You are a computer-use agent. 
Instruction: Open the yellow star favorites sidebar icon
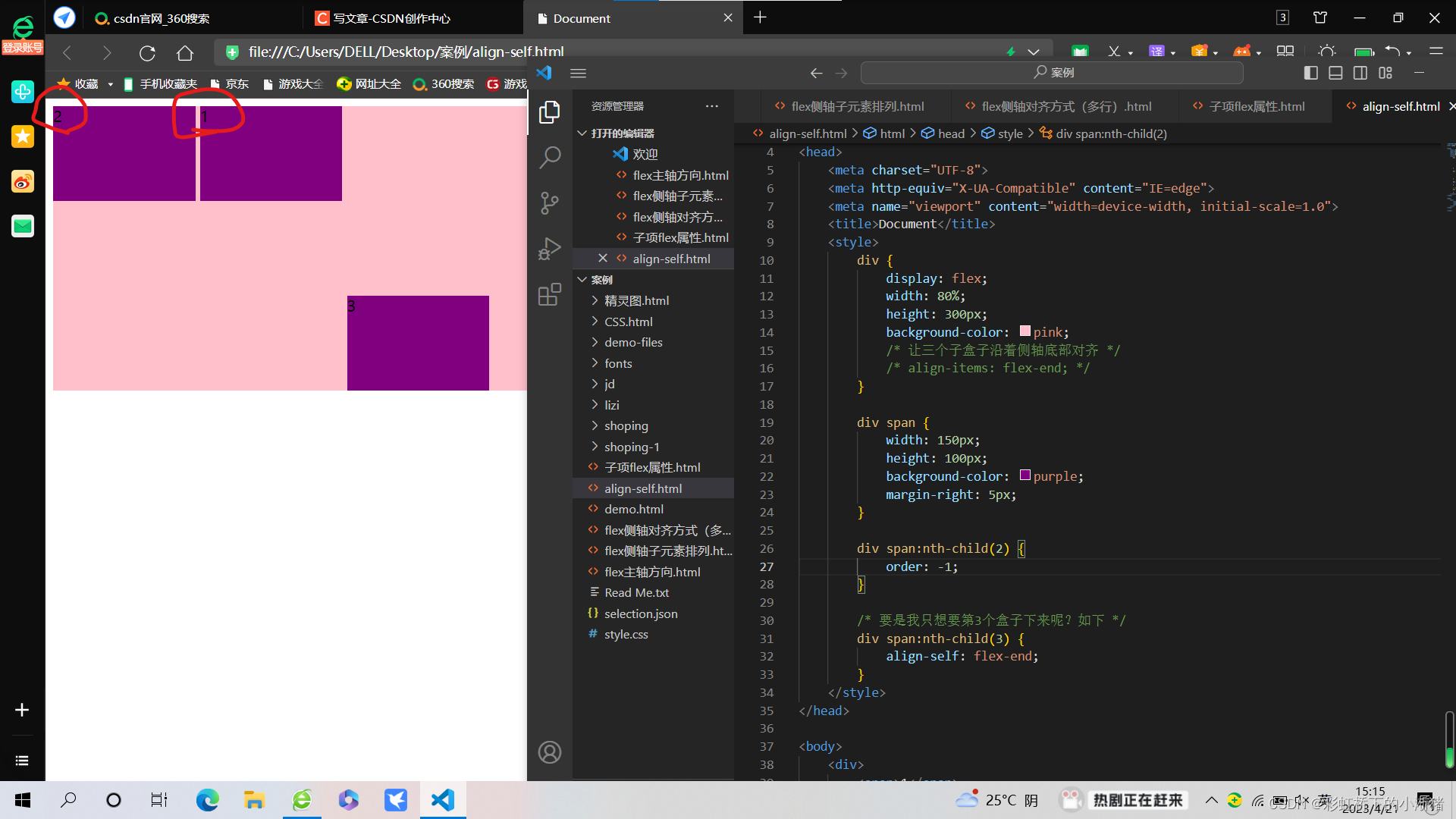click(23, 136)
